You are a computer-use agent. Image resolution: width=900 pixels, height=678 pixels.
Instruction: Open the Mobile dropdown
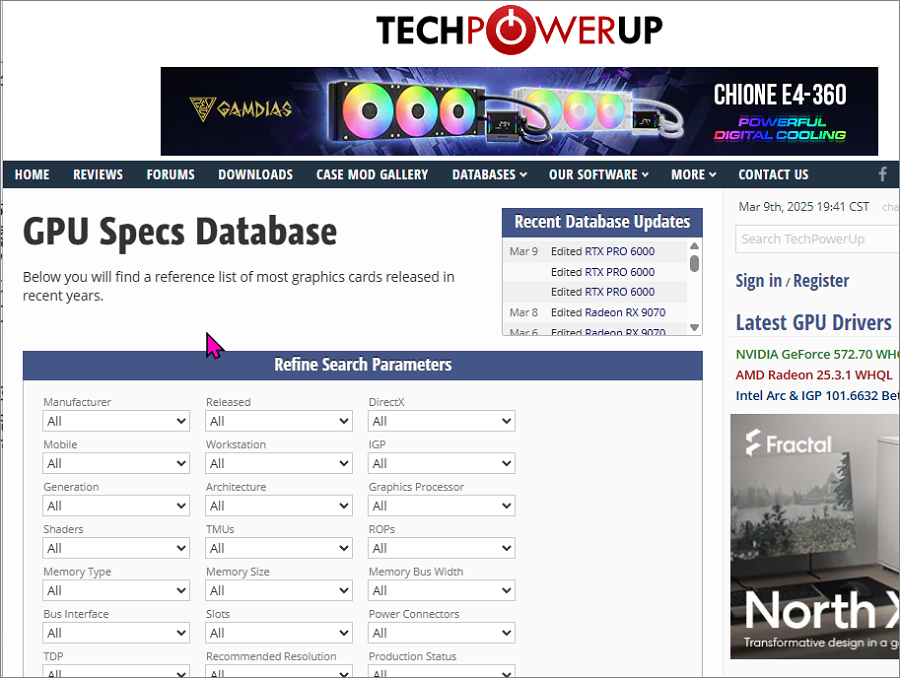[x=116, y=463]
